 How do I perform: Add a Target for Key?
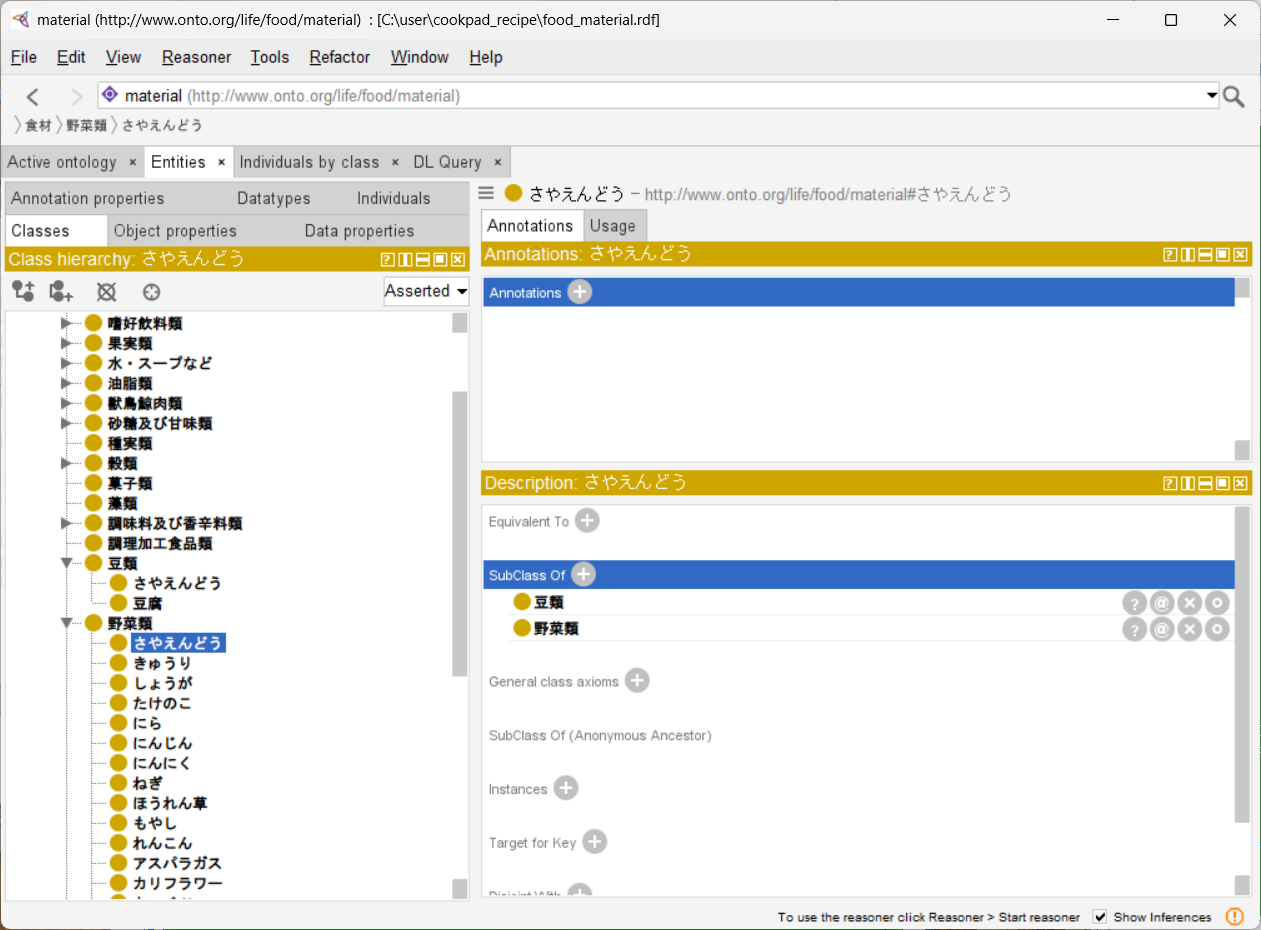(x=594, y=842)
